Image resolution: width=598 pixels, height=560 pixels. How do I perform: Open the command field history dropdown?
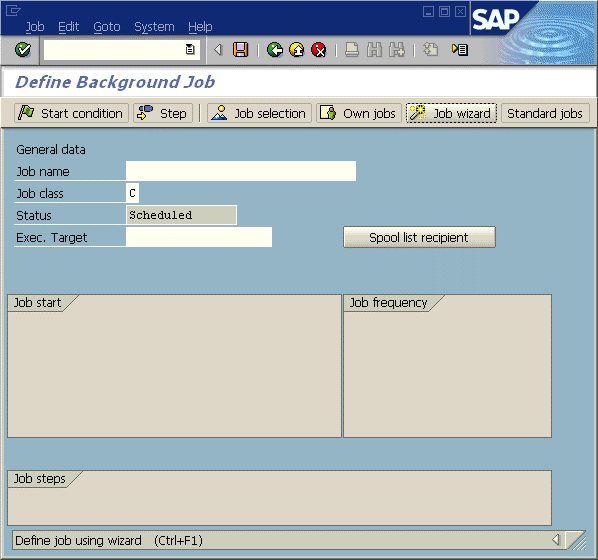[x=190, y=50]
